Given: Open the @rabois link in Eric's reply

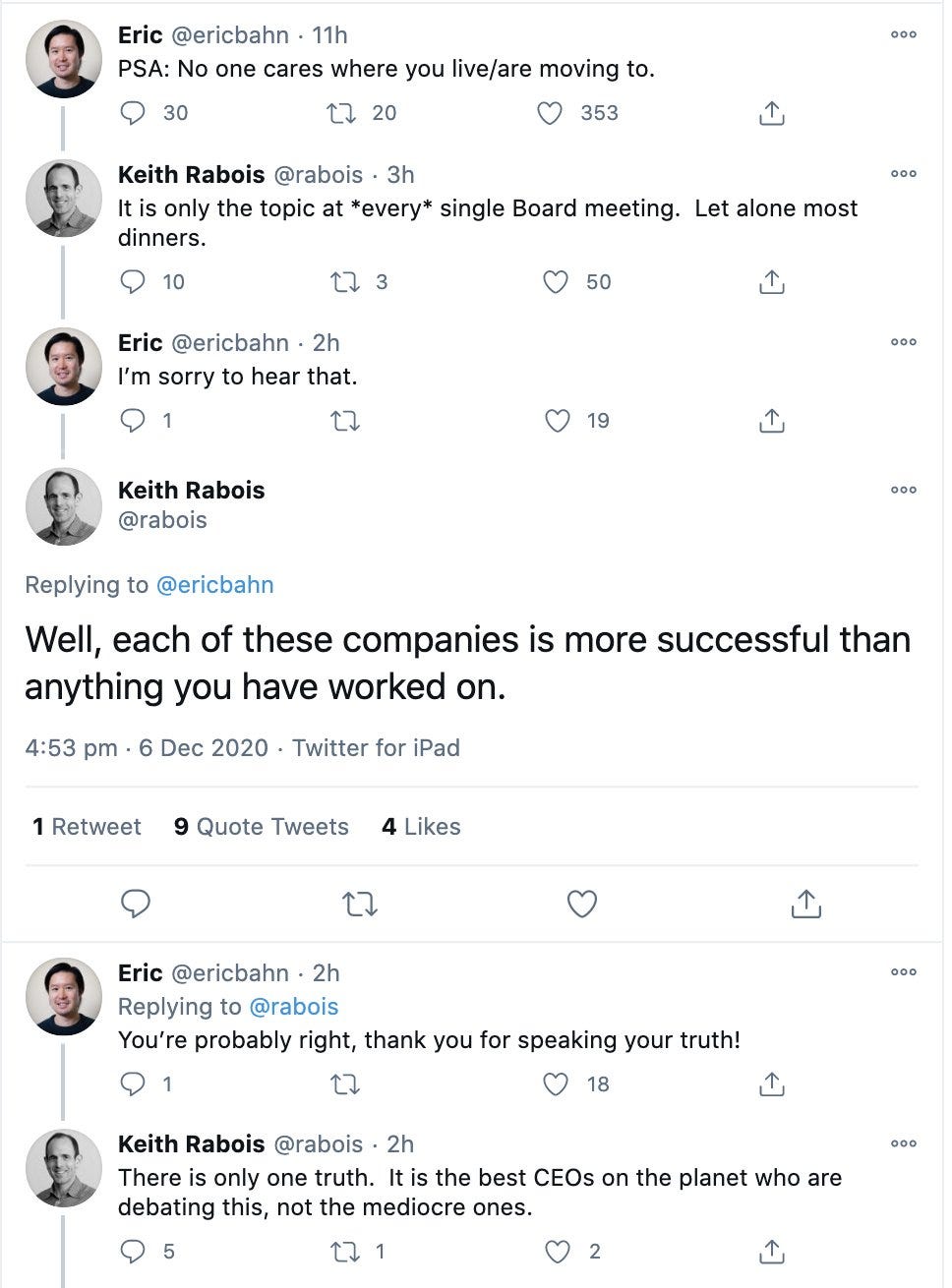Looking at the screenshot, I should coord(294,1007).
